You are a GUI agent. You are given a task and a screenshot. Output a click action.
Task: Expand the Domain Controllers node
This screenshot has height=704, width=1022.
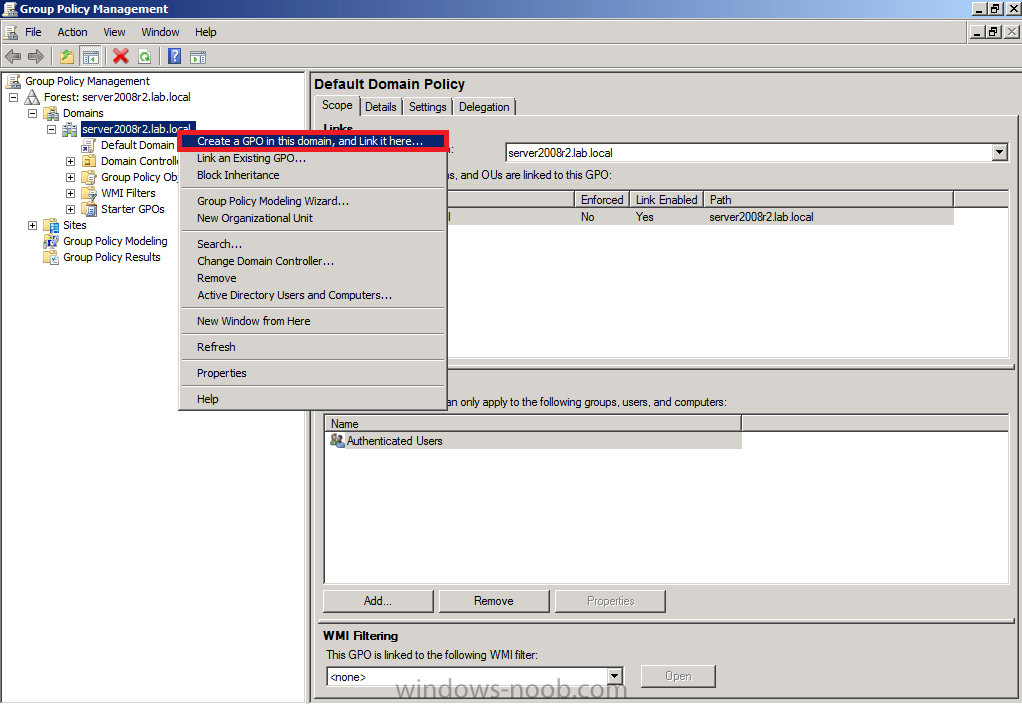point(70,161)
